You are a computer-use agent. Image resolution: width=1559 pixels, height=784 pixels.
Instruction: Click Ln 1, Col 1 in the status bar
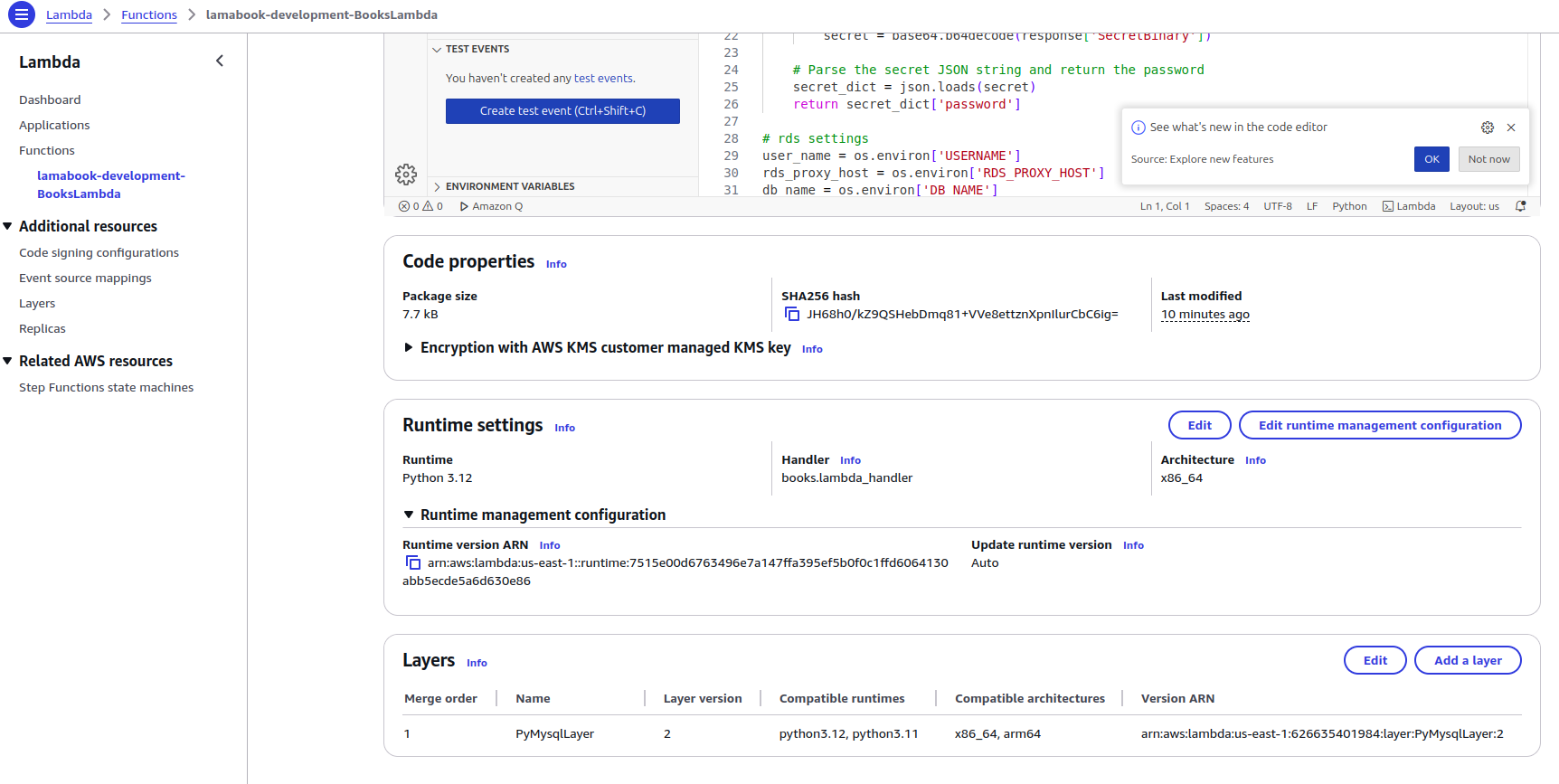[1165, 206]
